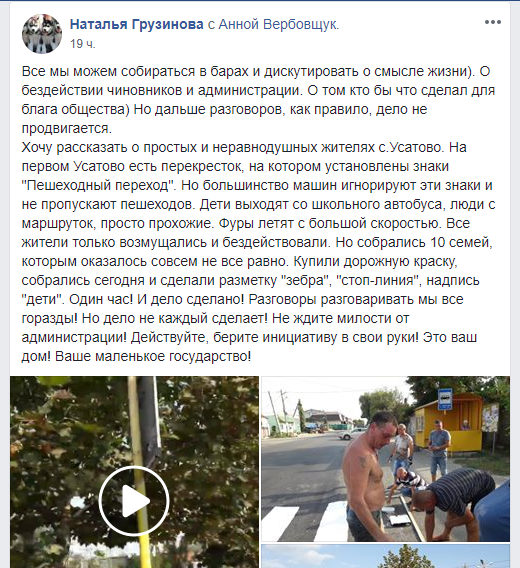This screenshot has width=520, height=568.
Task: Open the 19 ч. post timestamp
Action: 83,44
